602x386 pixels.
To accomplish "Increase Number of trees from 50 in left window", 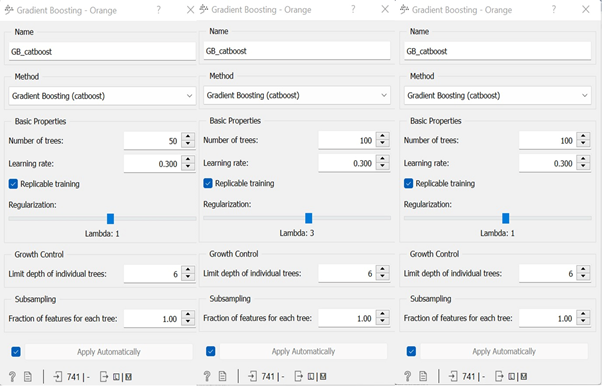I will [188, 137].
